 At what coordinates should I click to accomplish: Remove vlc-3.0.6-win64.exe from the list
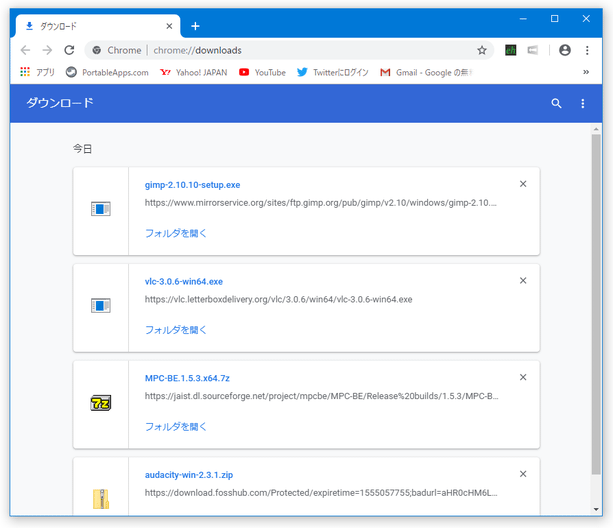coord(523,280)
